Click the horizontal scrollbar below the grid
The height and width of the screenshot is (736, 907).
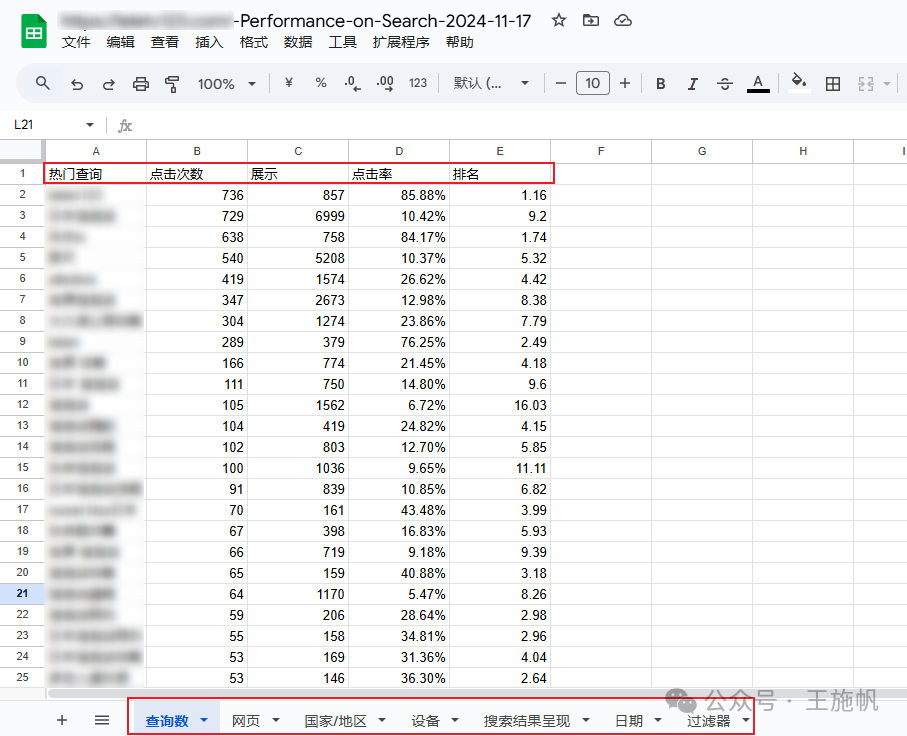(477, 693)
